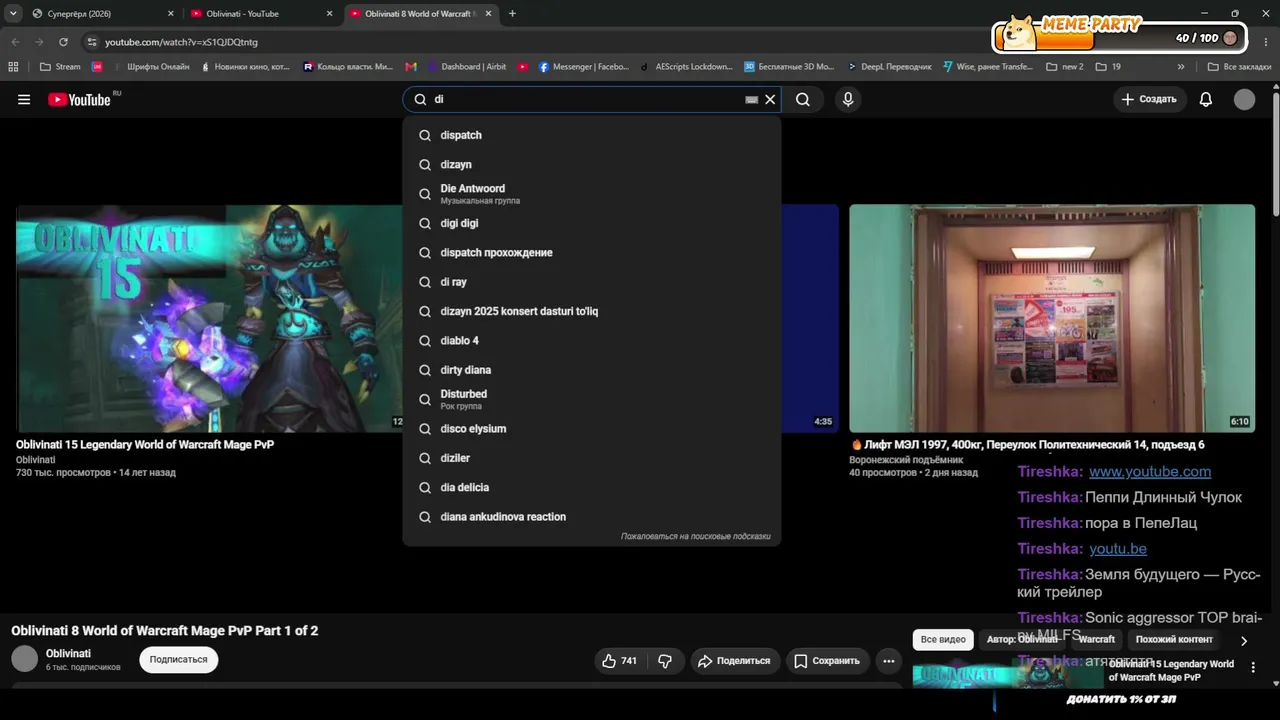Open the three-dot more actions menu
The height and width of the screenshot is (720, 1280).
click(x=888, y=661)
